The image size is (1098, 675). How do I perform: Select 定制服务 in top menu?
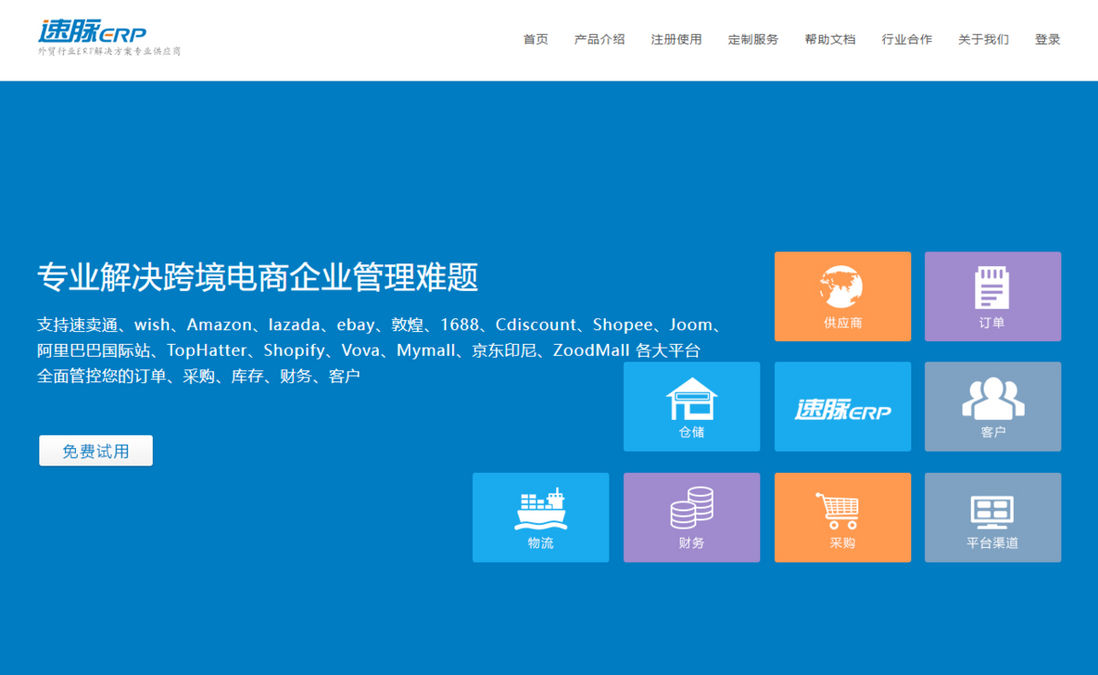click(753, 39)
